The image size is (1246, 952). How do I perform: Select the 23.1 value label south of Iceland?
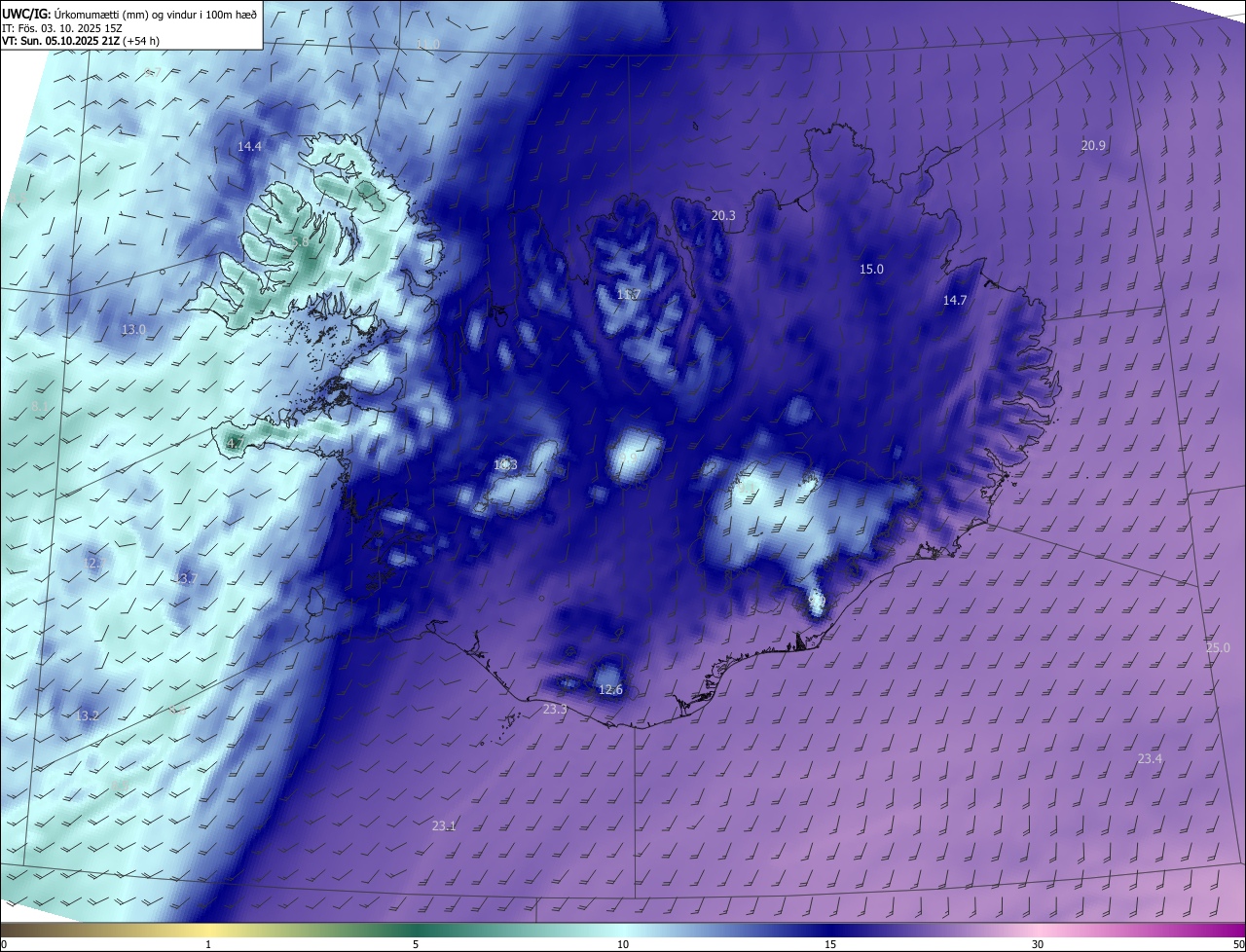click(444, 825)
